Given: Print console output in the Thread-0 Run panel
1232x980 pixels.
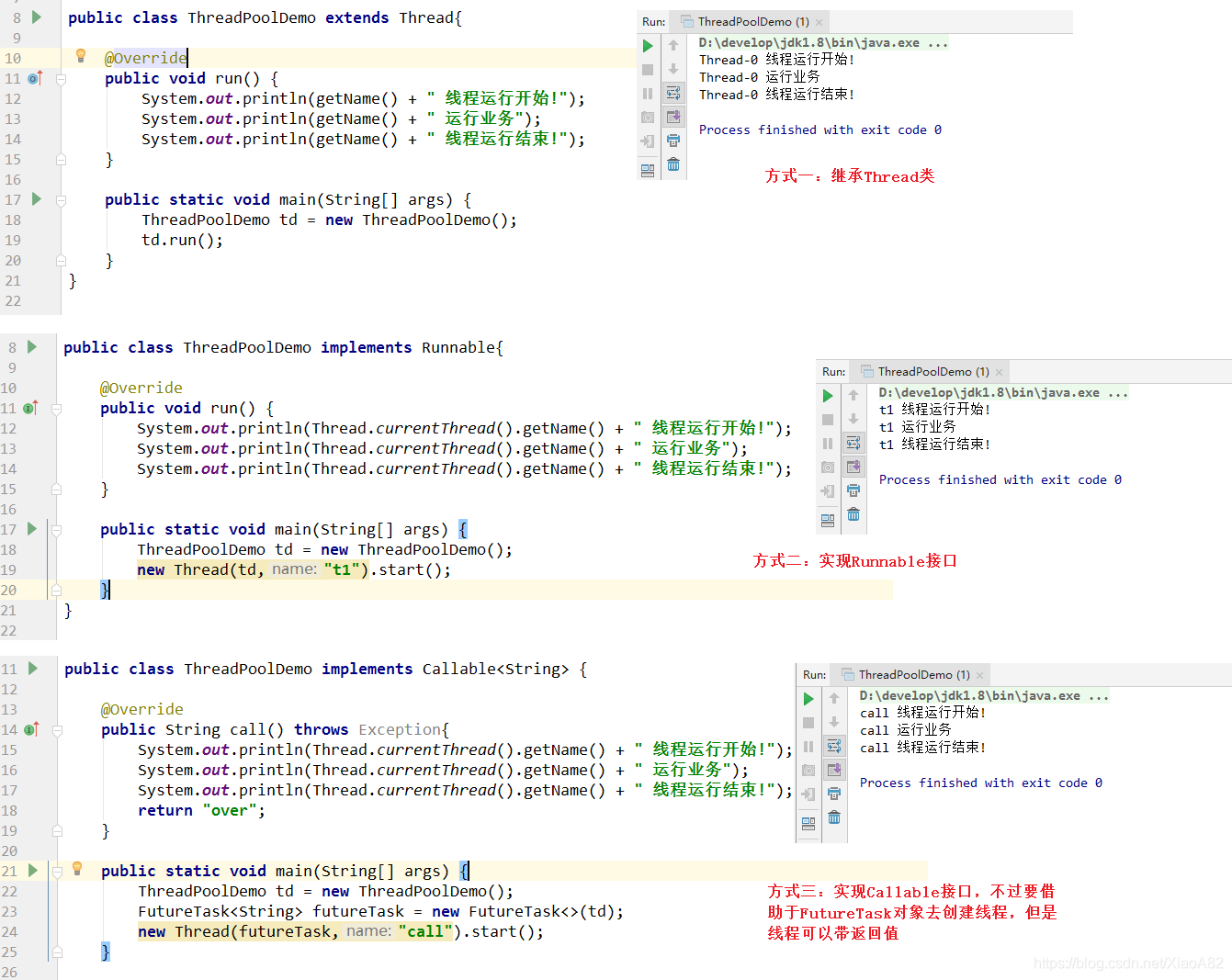Looking at the screenshot, I should coord(673,141).
